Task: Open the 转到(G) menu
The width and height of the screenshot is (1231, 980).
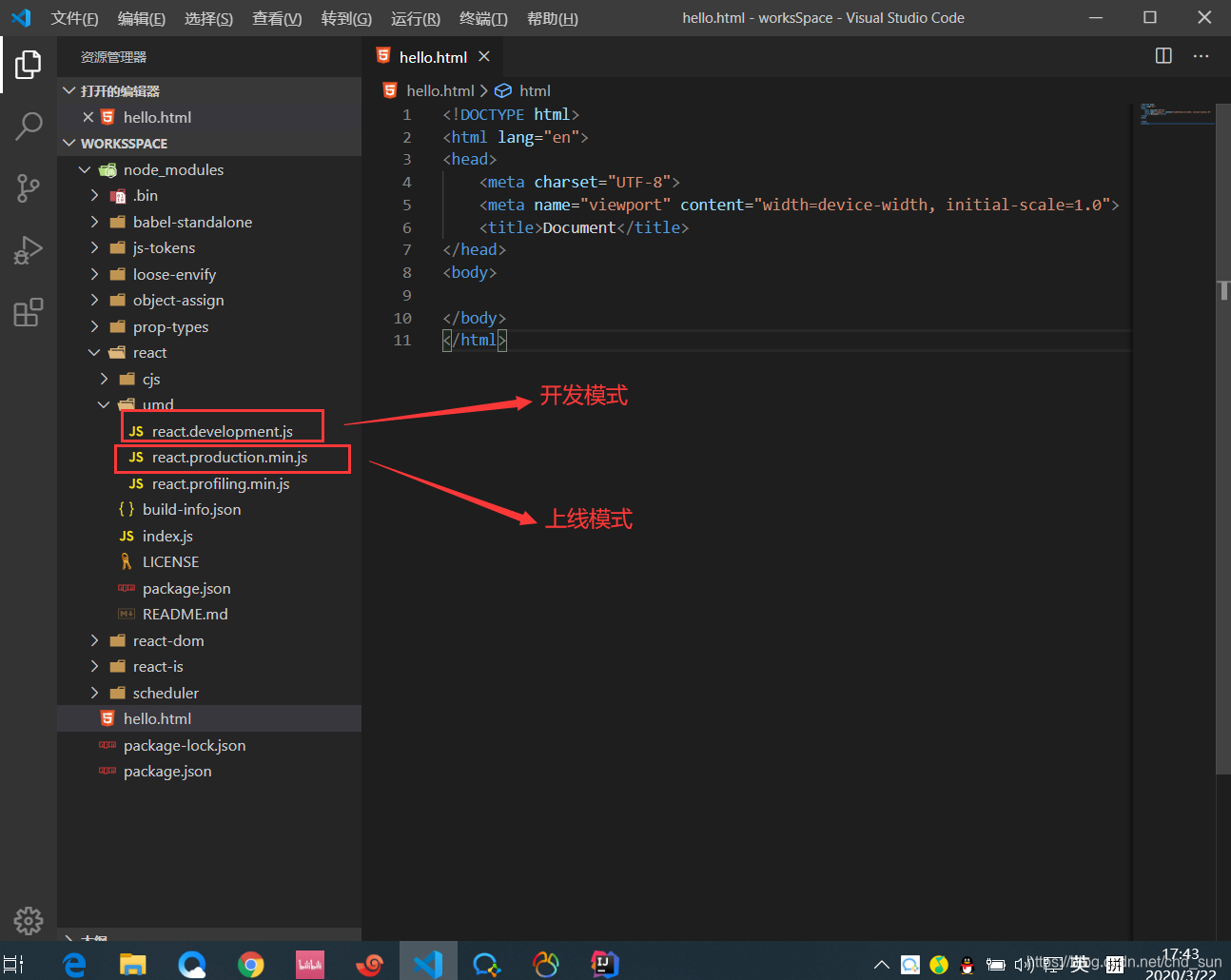Action: point(346,18)
